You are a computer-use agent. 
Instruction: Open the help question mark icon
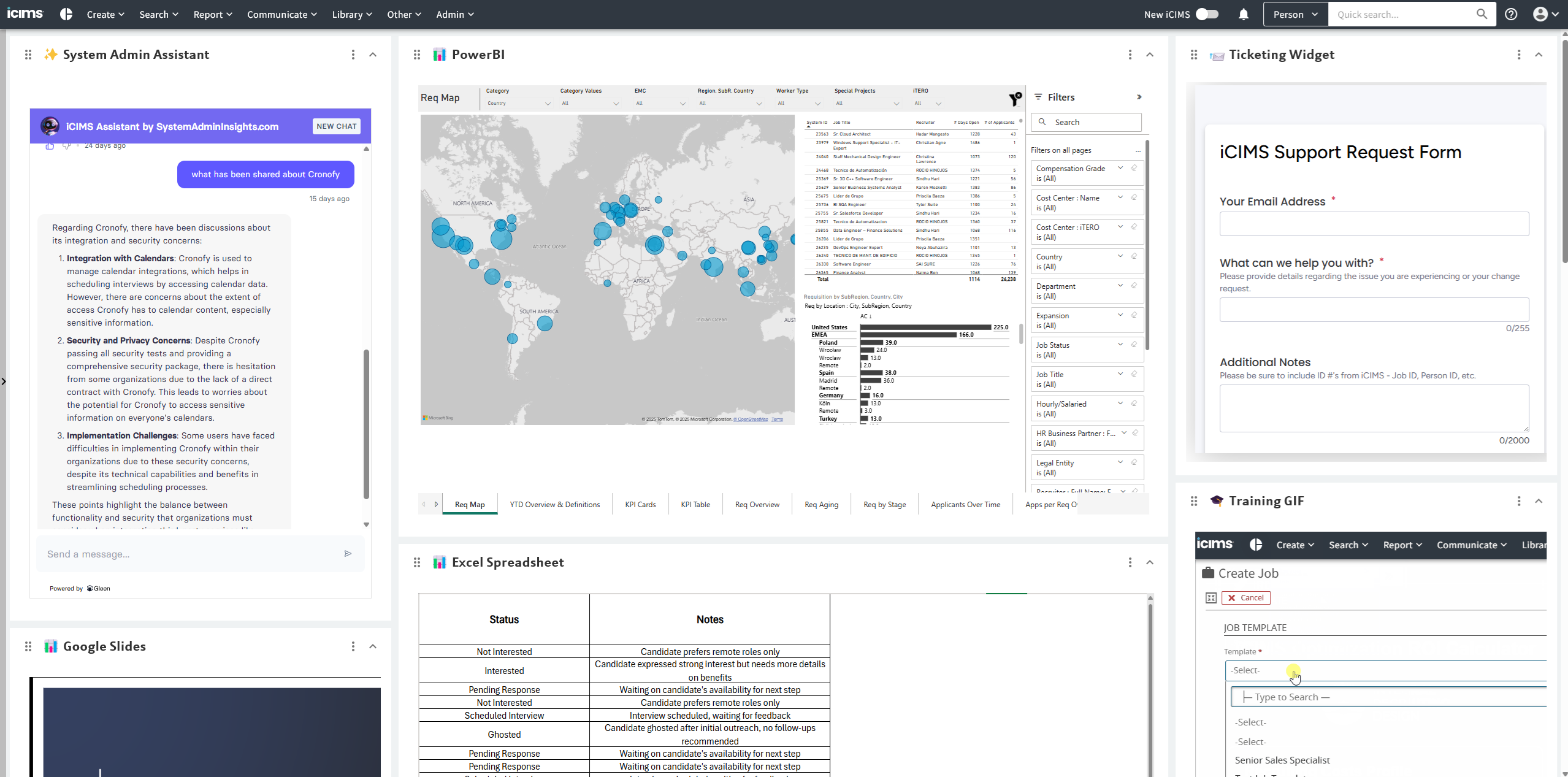[x=1511, y=14]
